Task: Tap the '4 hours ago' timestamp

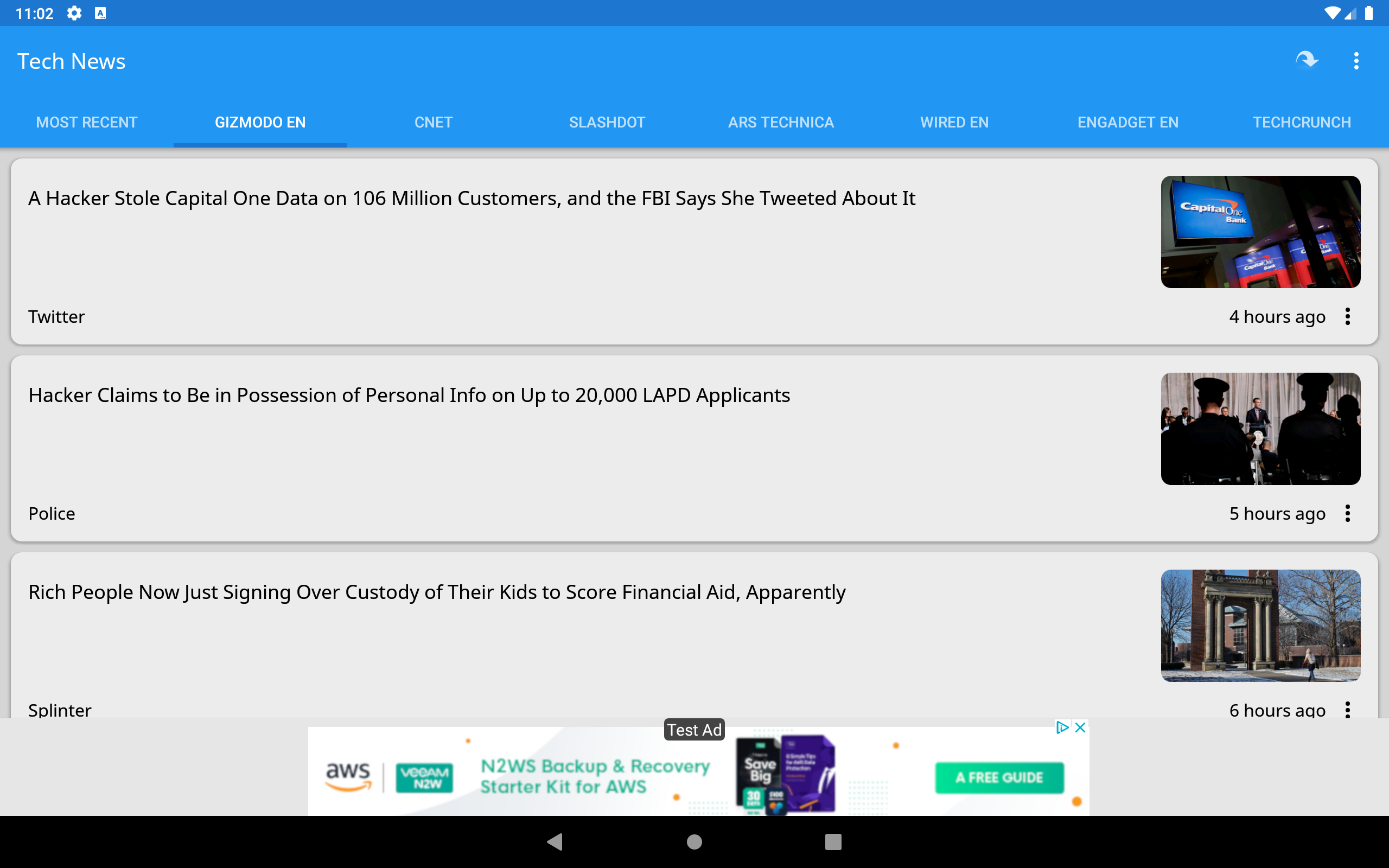Action: [x=1277, y=317]
